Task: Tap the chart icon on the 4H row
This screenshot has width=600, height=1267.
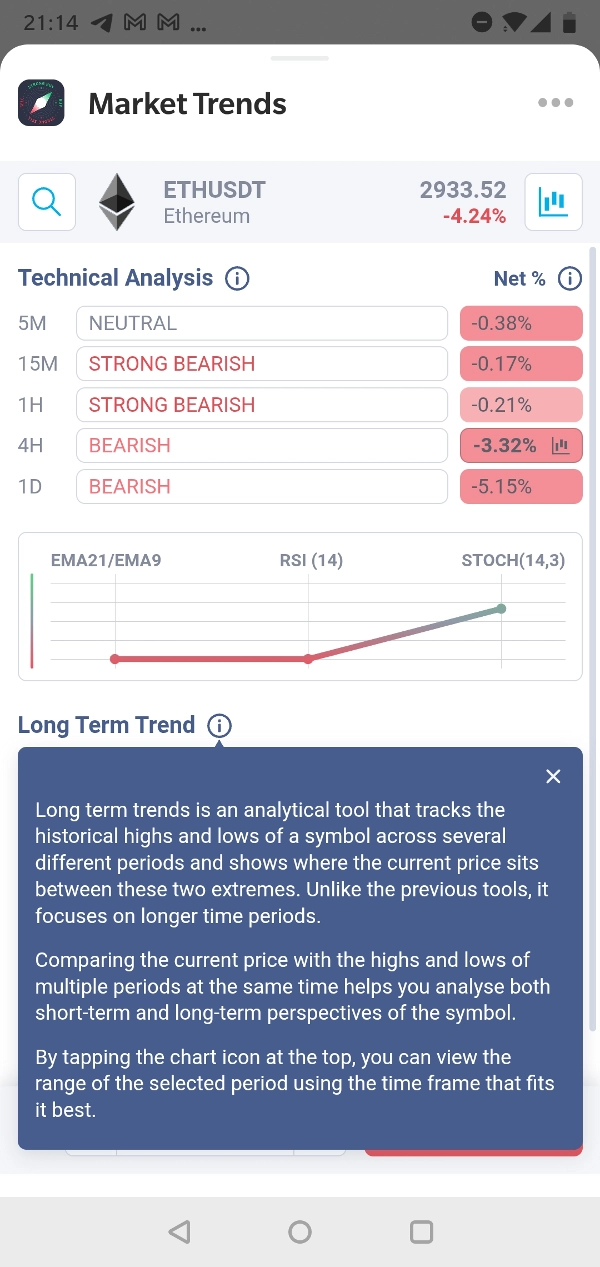Action: (x=559, y=445)
